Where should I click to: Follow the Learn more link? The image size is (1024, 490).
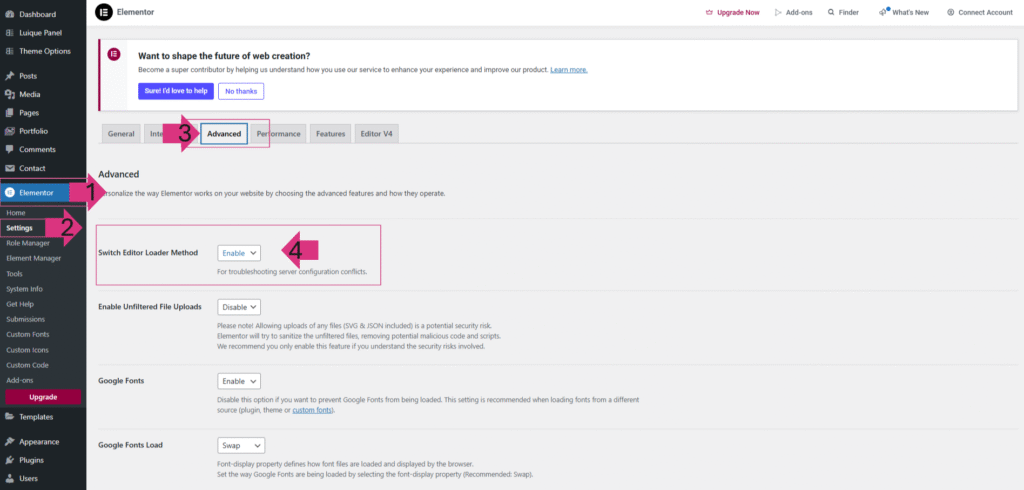point(569,69)
